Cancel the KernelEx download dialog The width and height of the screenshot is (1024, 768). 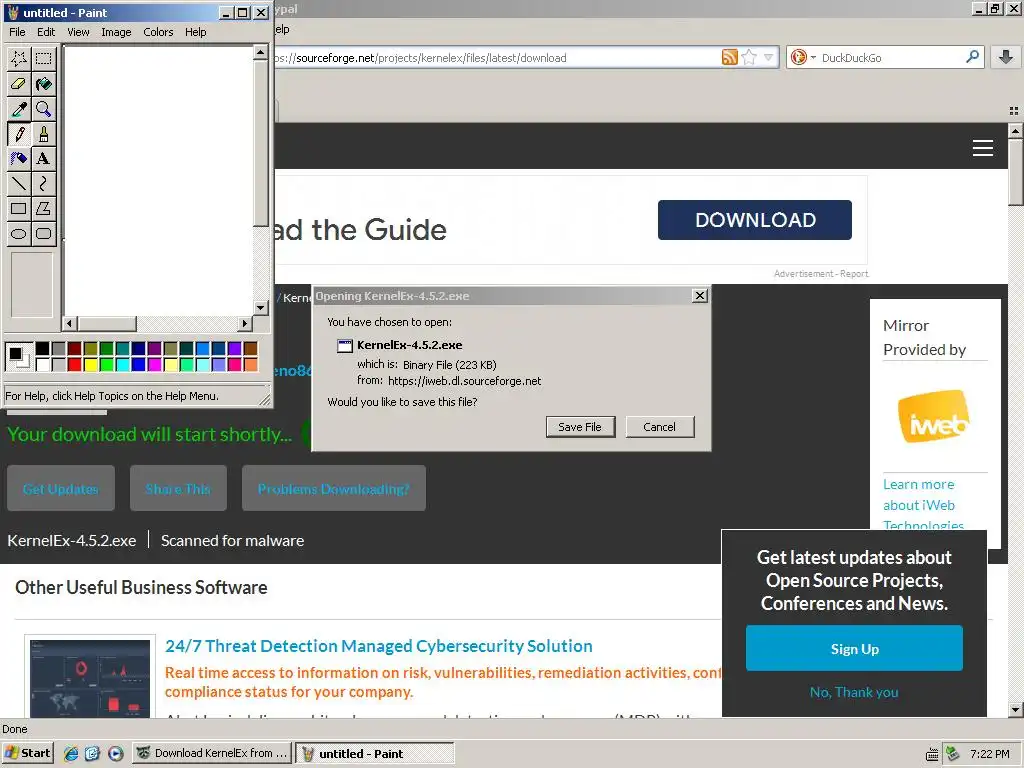660,427
